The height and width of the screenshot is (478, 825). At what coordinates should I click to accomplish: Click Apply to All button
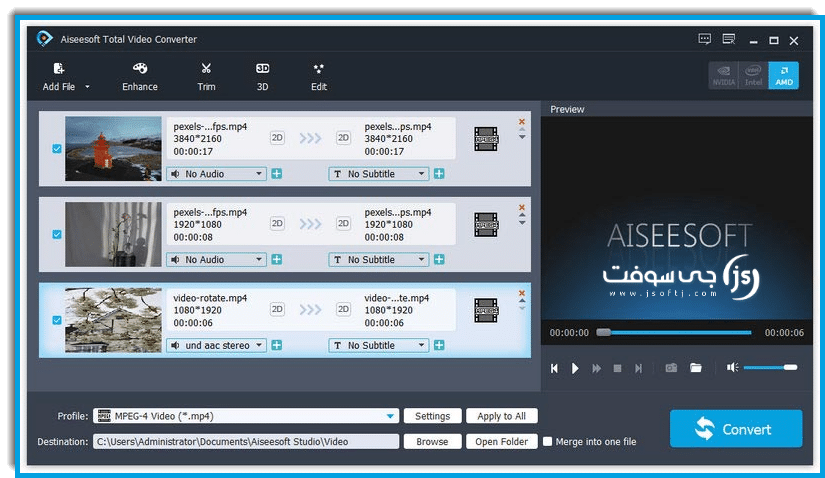(x=501, y=416)
